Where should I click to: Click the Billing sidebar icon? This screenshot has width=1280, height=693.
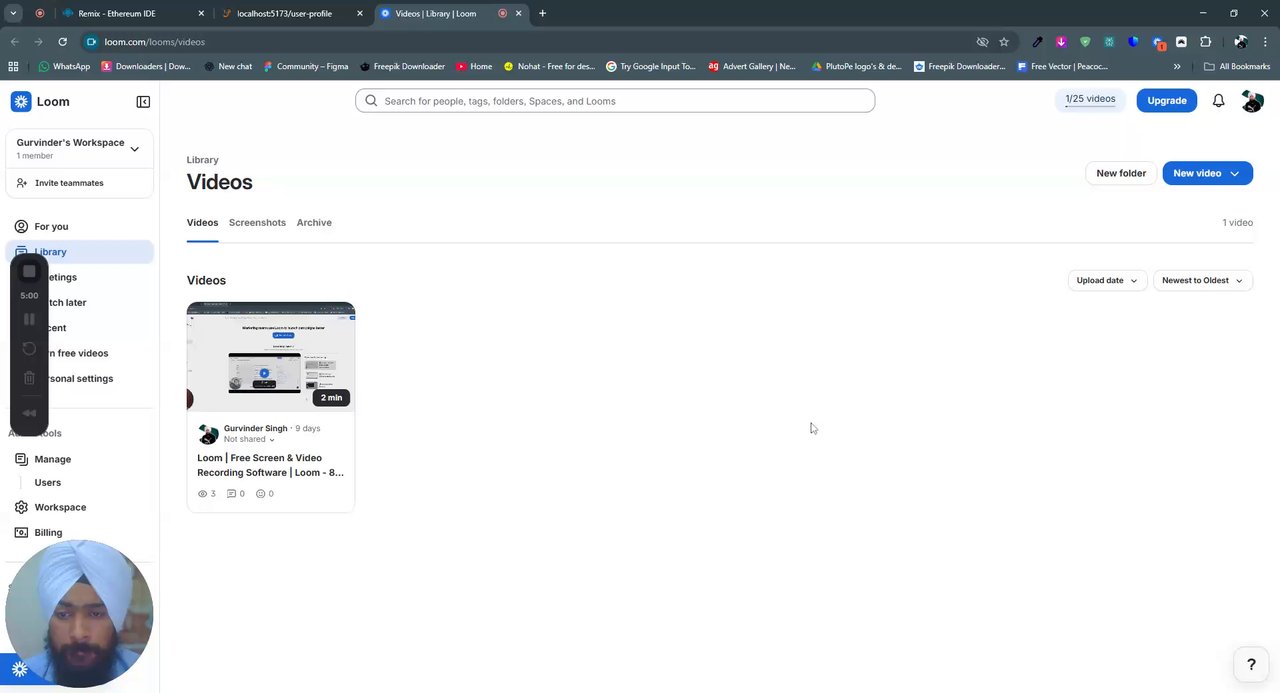21,532
